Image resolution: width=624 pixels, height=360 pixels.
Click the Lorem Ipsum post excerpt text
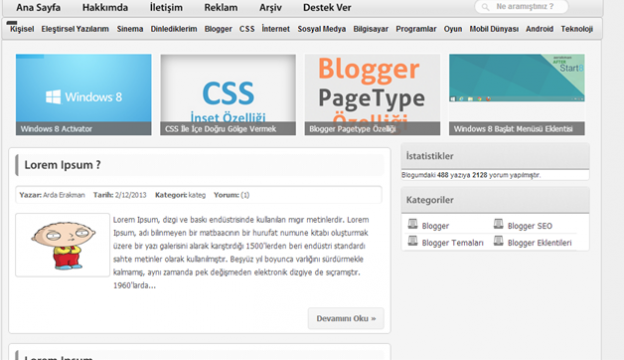pos(241,252)
